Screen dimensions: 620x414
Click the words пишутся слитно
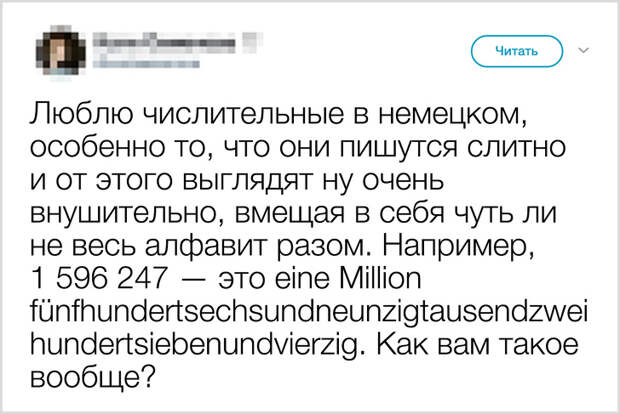tap(453, 148)
